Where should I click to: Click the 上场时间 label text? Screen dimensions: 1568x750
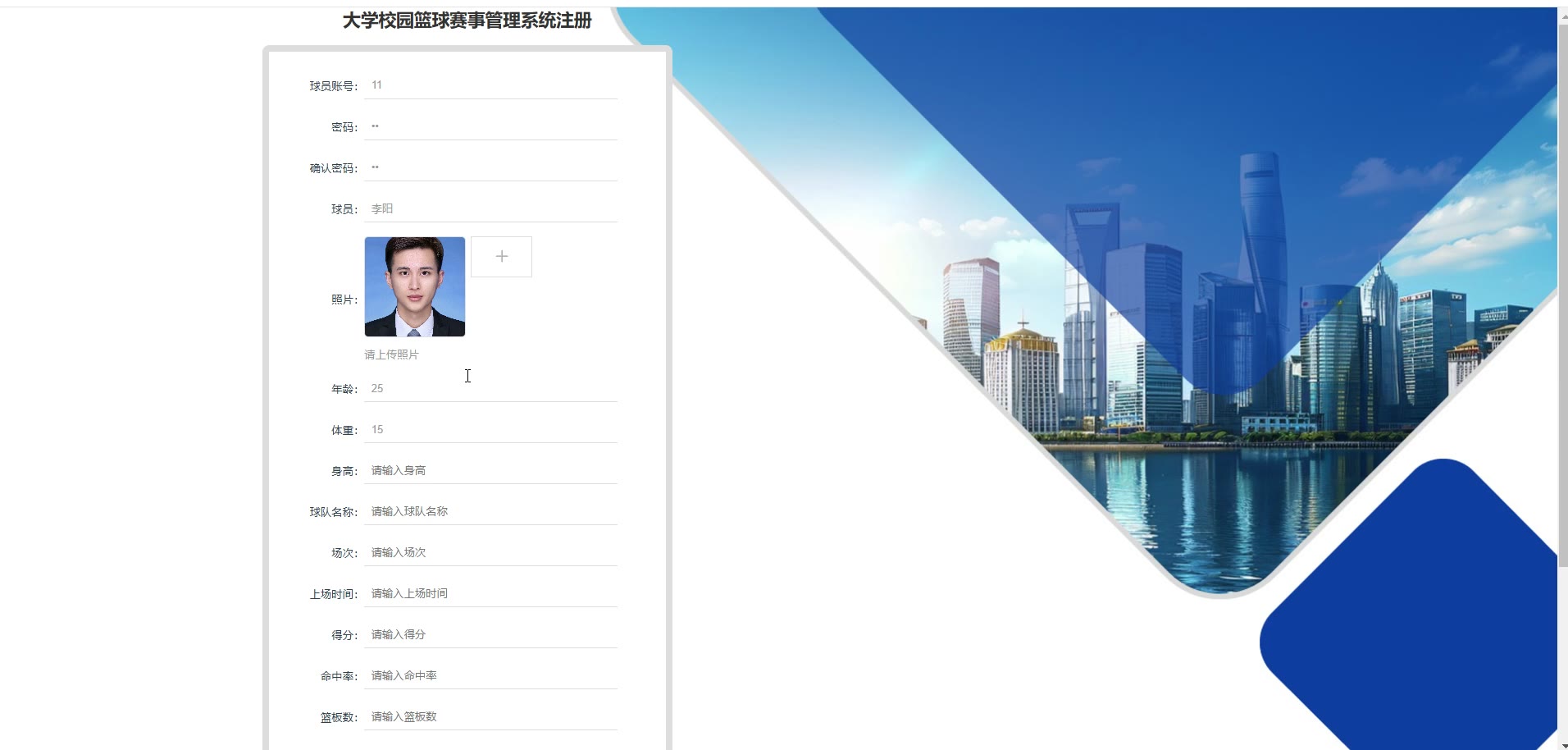coord(334,594)
